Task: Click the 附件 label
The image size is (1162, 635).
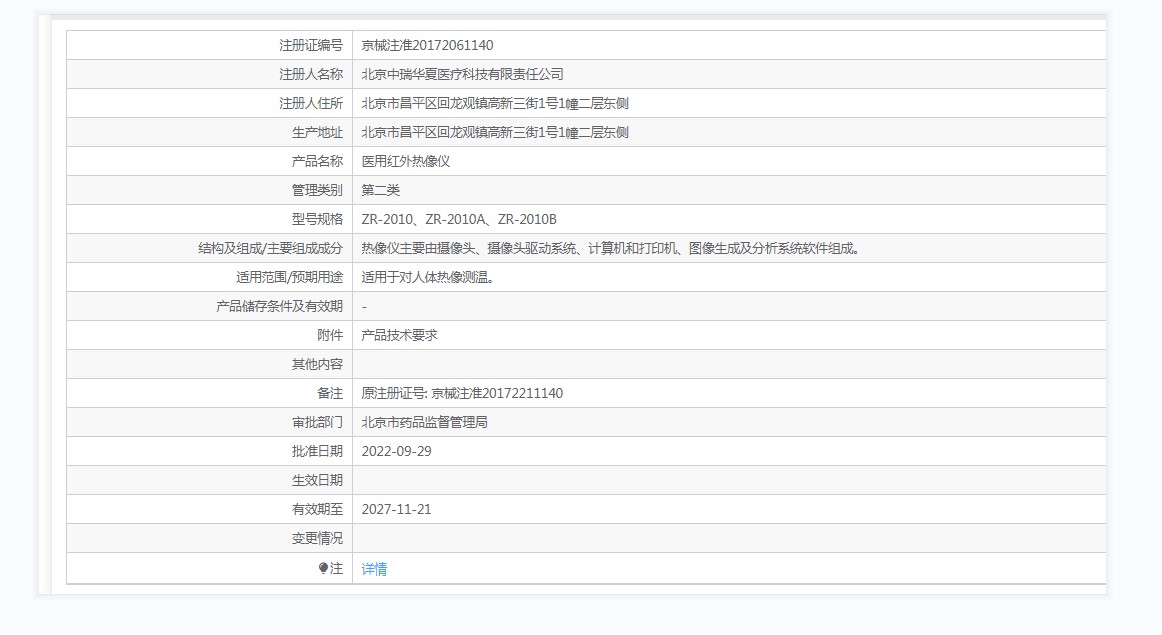Action: tap(330, 335)
